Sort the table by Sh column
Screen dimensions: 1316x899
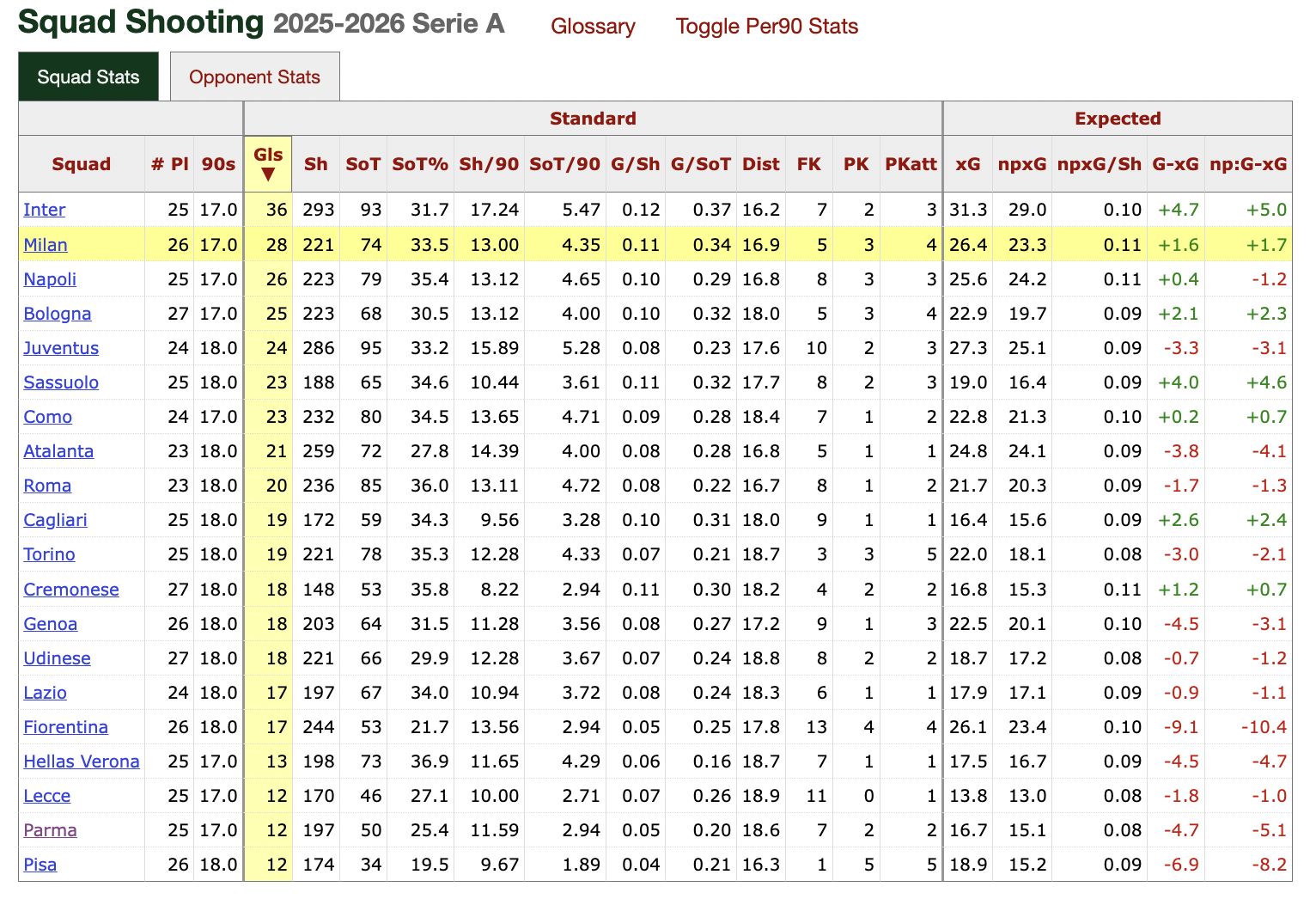[316, 163]
